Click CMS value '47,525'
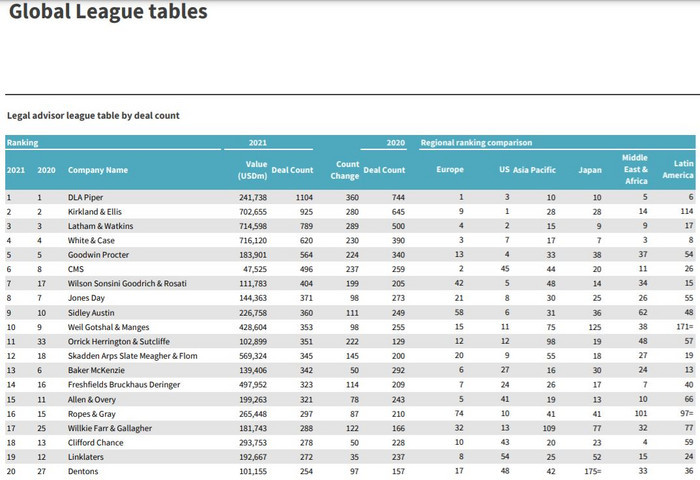This screenshot has height=480, width=700. tap(255, 269)
